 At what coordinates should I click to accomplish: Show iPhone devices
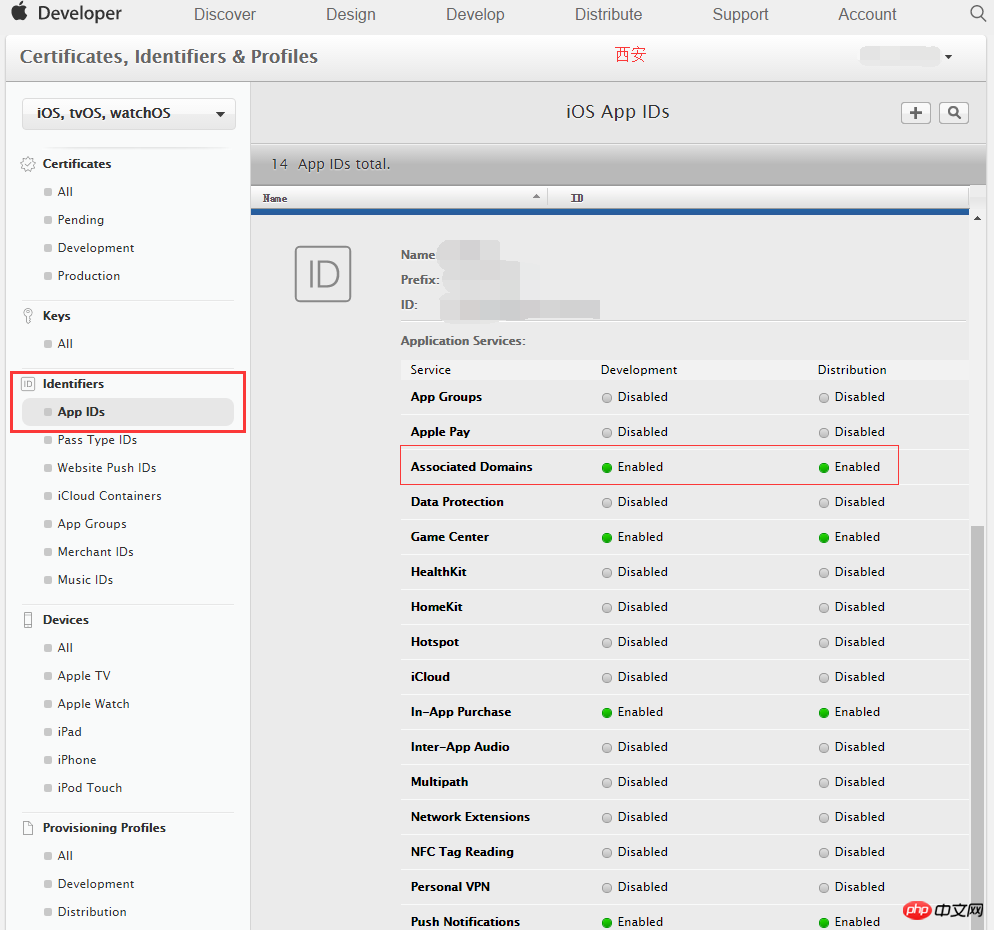click(77, 759)
